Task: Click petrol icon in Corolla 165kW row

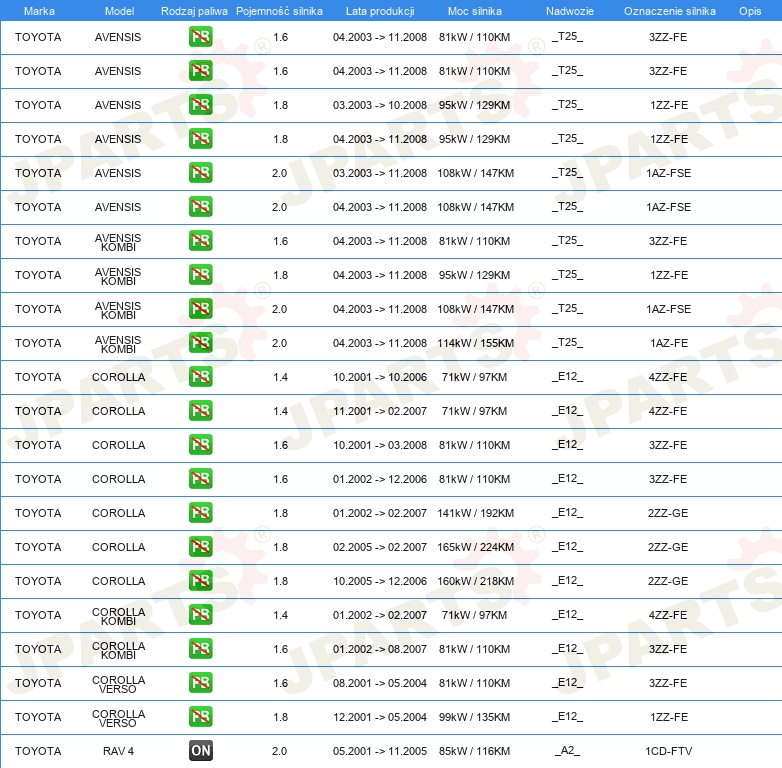Action: [x=200, y=547]
